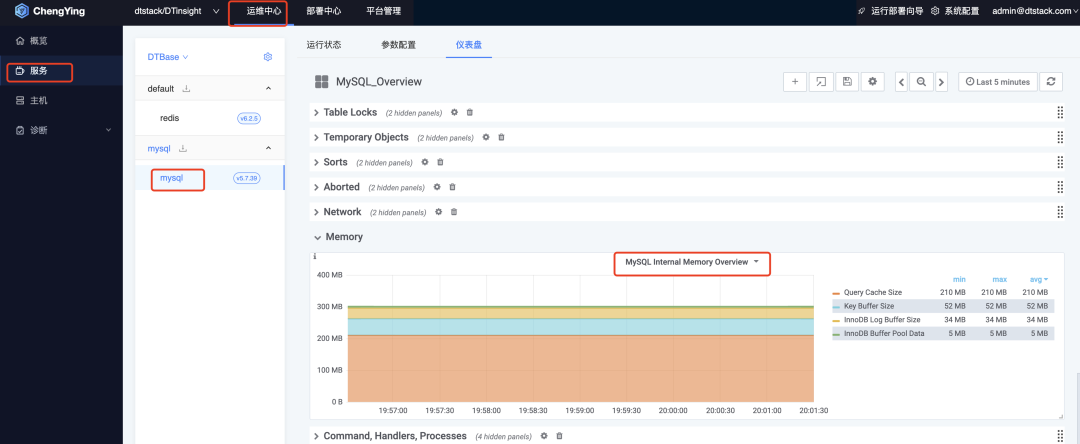The width and height of the screenshot is (1080, 444).
Task: Shift time range forward
Action: tap(942, 81)
